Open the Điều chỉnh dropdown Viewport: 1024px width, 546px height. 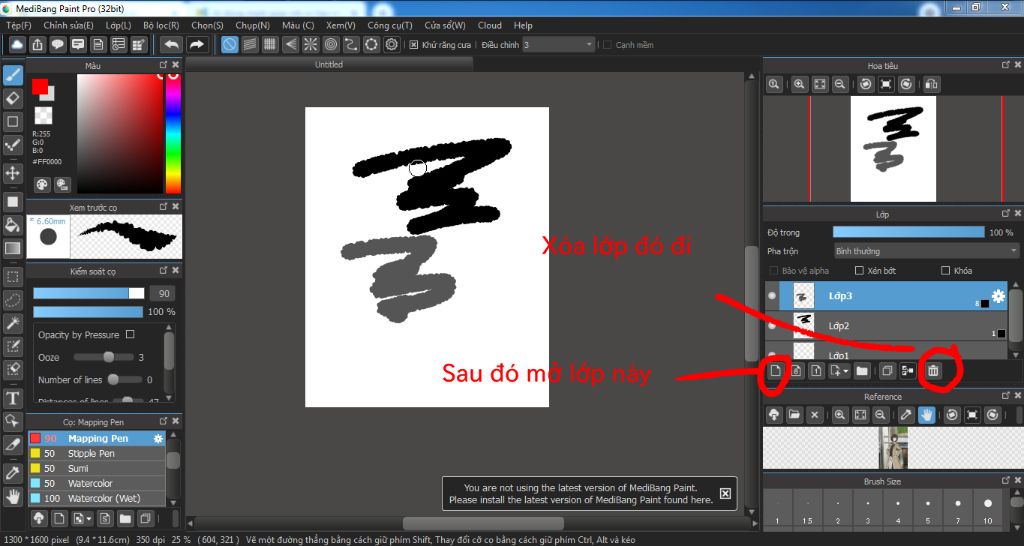tap(558, 45)
